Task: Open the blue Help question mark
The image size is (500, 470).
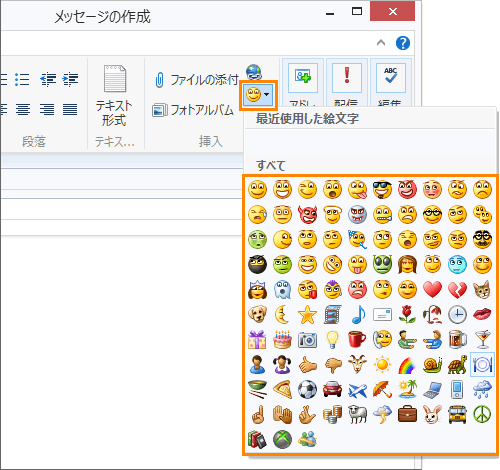Action: 403,43
